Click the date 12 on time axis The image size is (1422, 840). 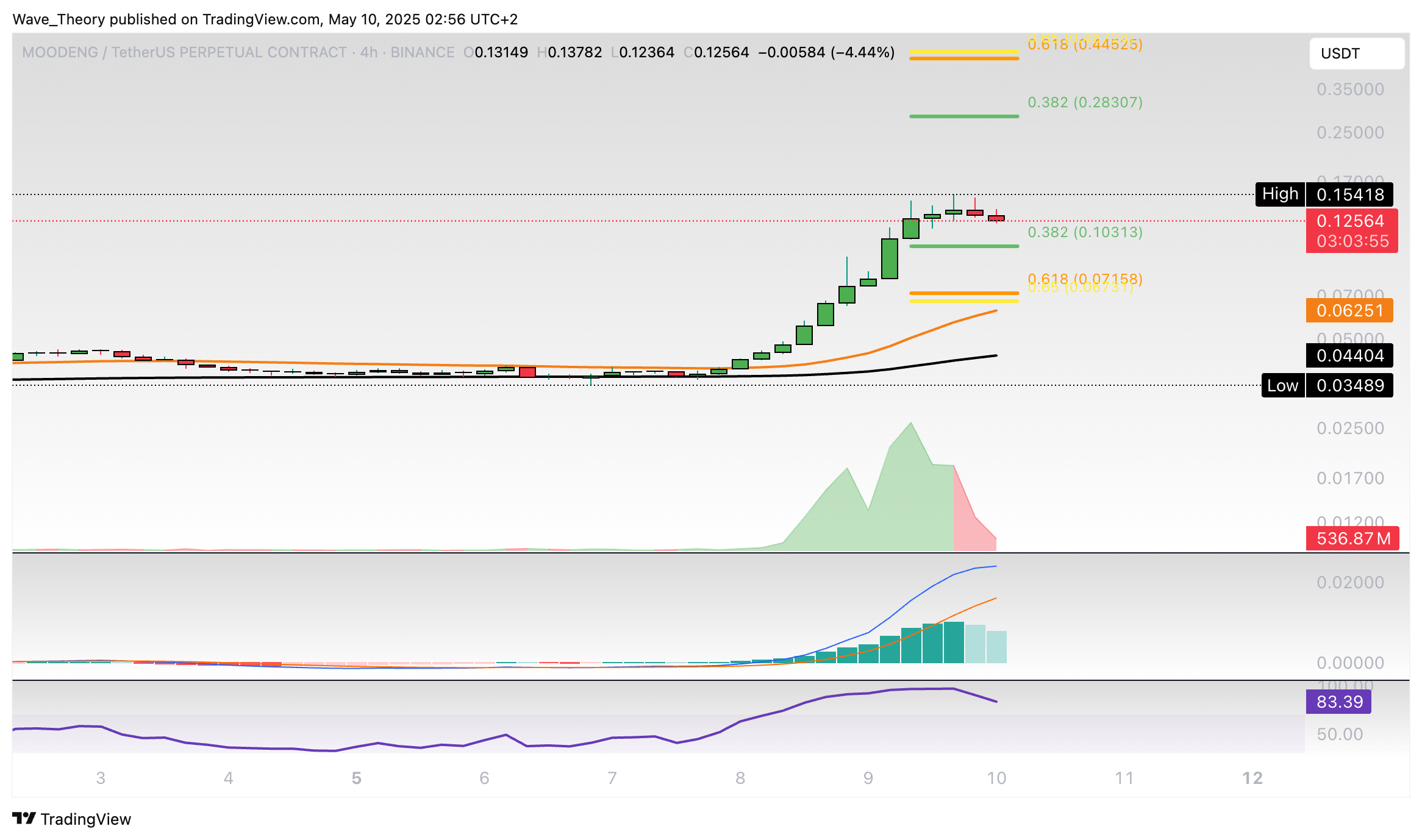point(1252,778)
